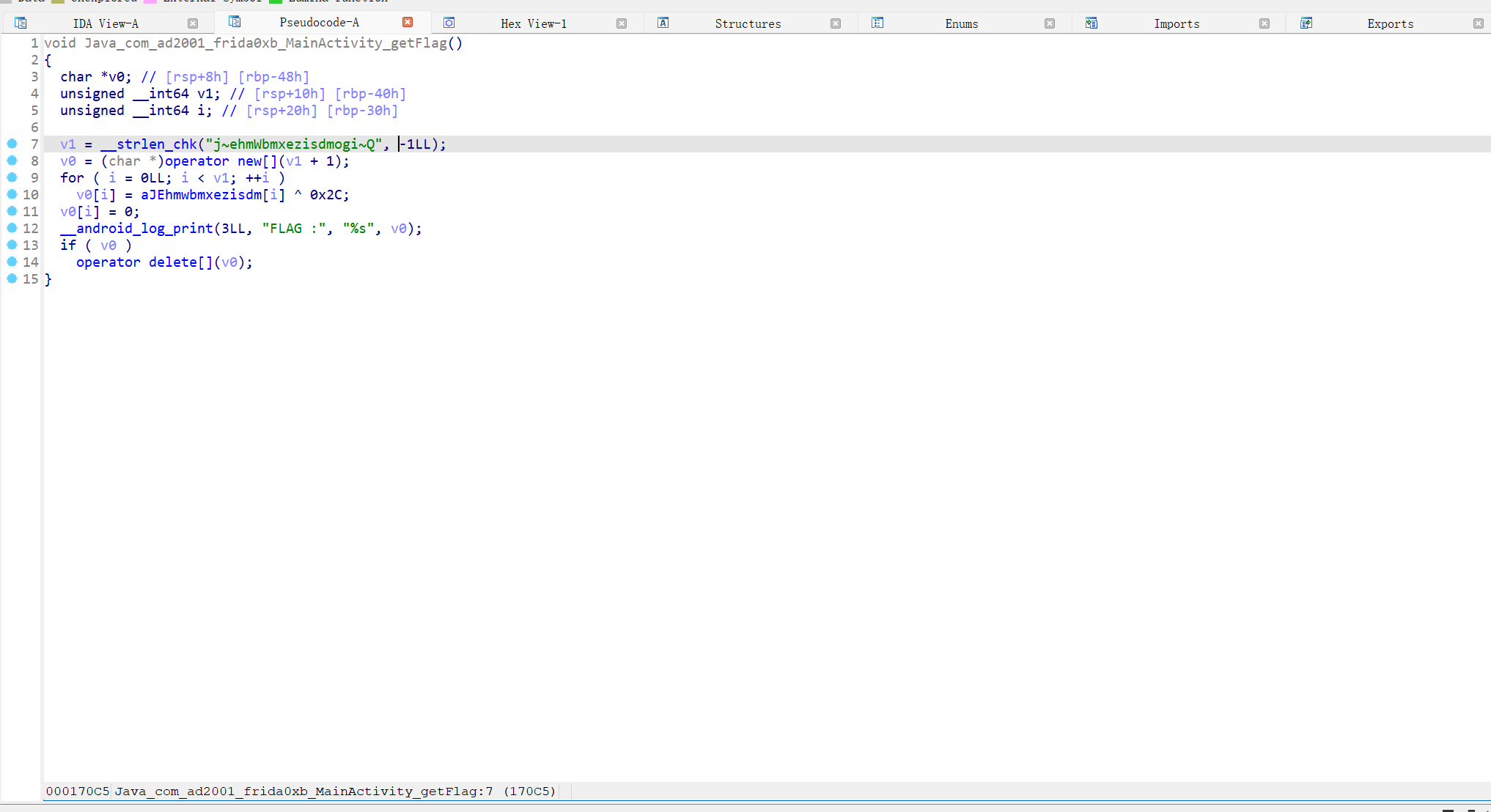Viewport: 1491px width, 812px height.
Task: Click the "%s" format string
Action: [358, 229]
